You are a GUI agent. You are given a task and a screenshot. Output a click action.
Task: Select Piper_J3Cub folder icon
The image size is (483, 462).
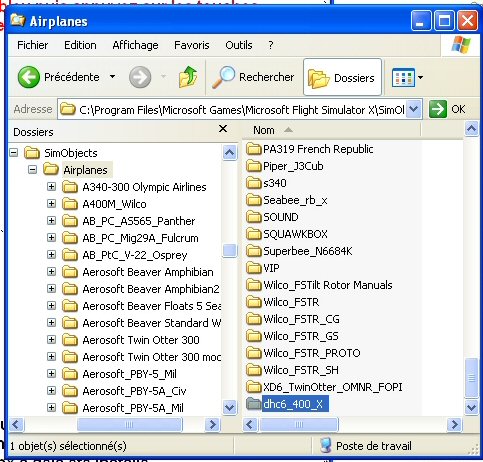click(253, 166)
